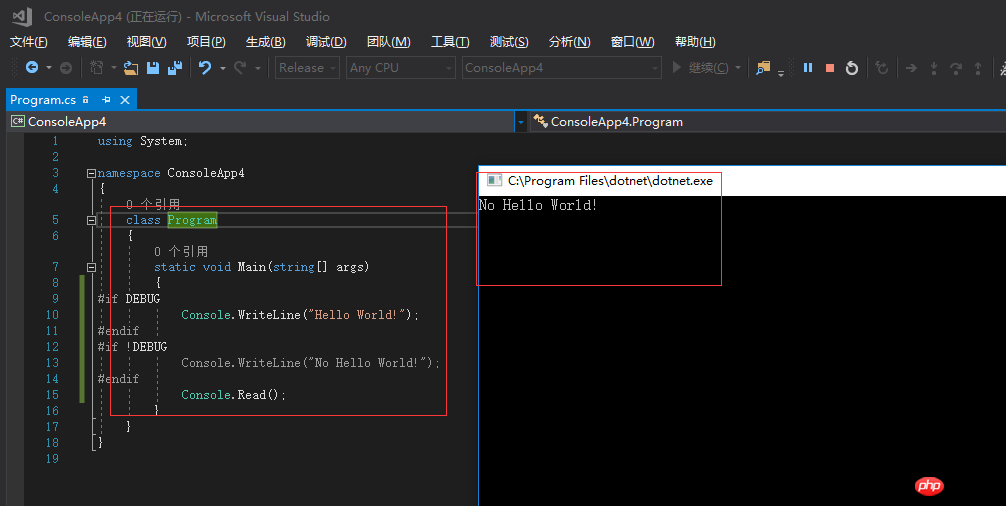Open the ConsoleApp4 startup project dropdown
1006x506 pixels.
561,67
